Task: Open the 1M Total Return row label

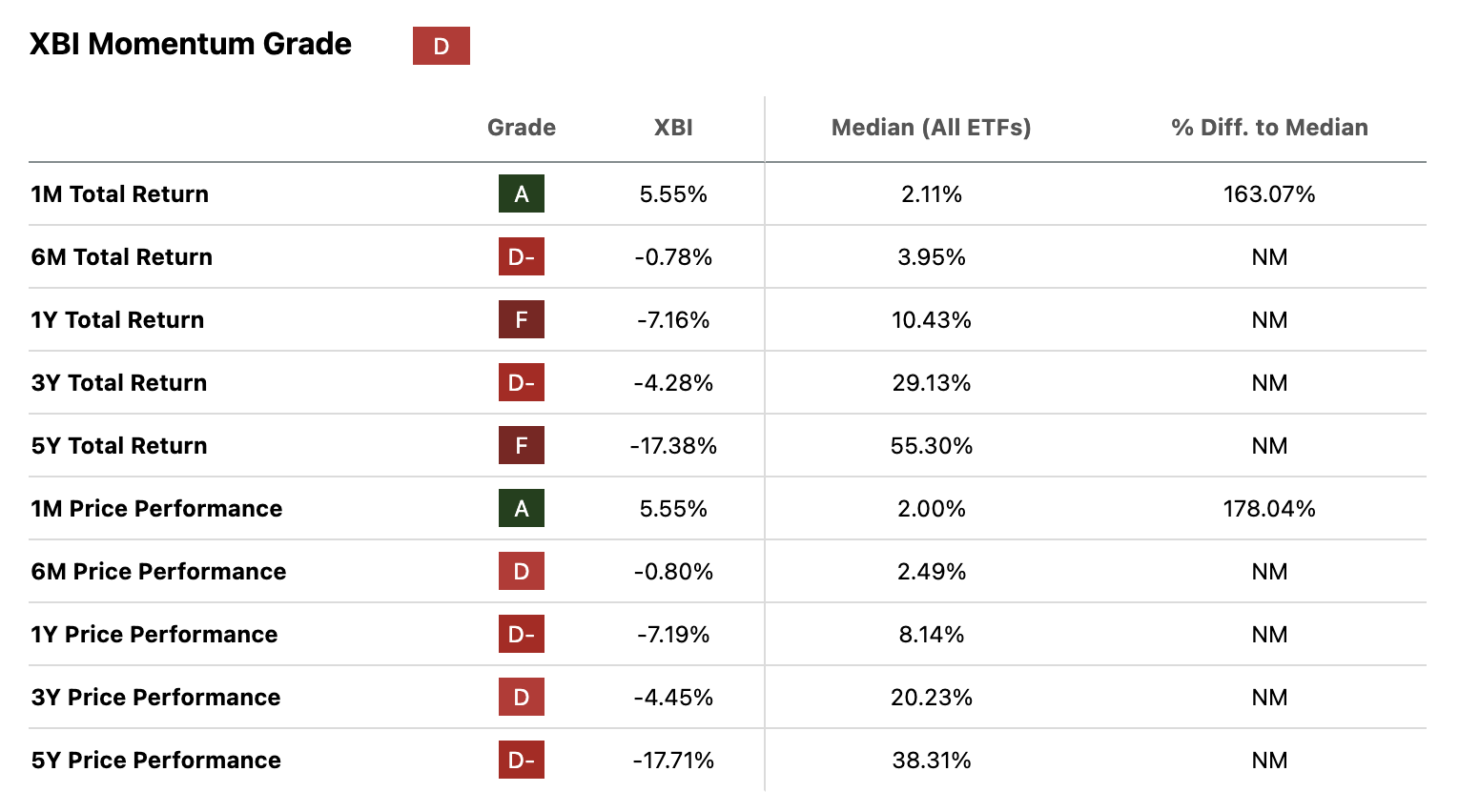Action: [119, 194]
